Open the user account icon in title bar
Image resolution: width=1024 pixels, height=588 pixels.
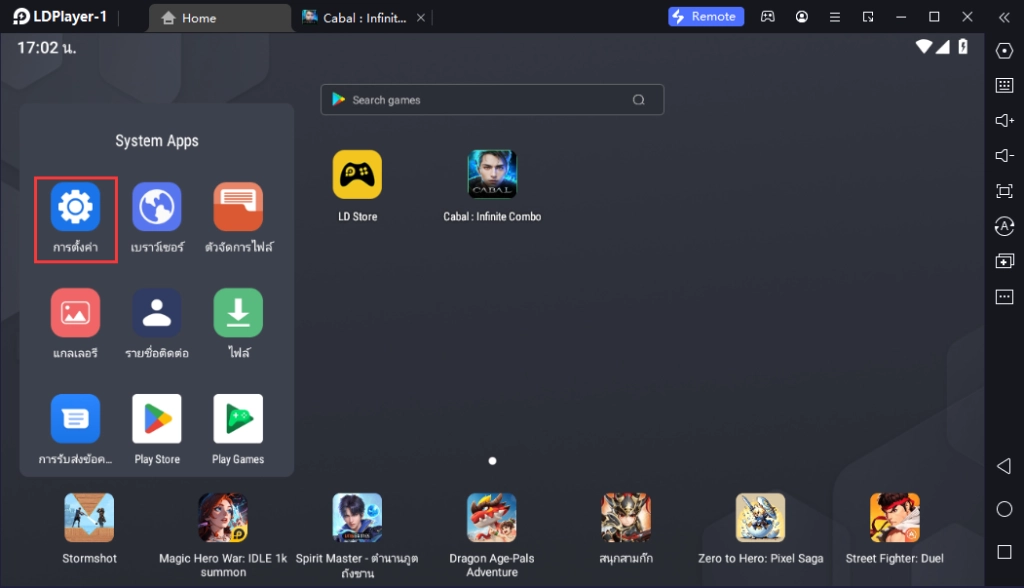802,17
